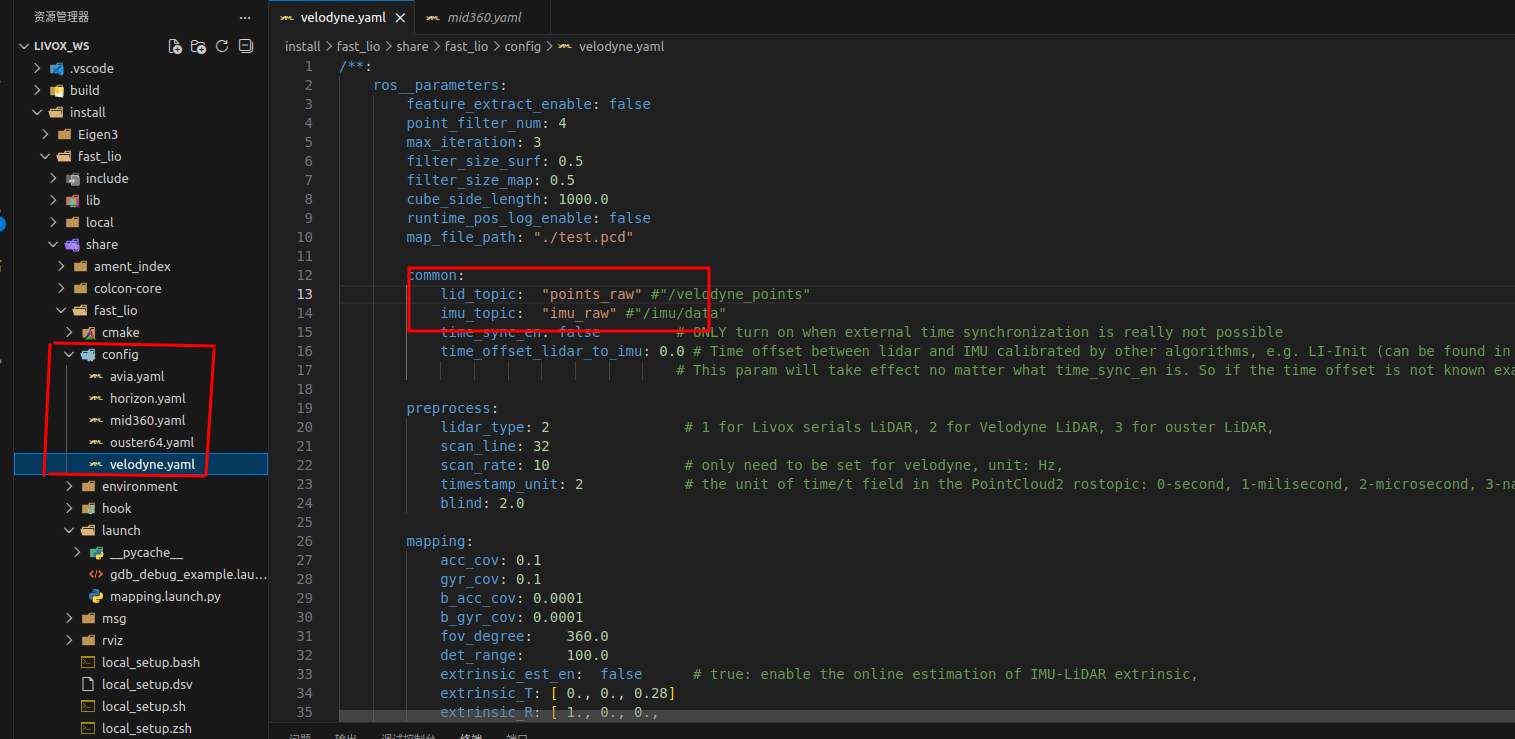Collapse the LIVOX_WS root section

(x=62, y=46)
